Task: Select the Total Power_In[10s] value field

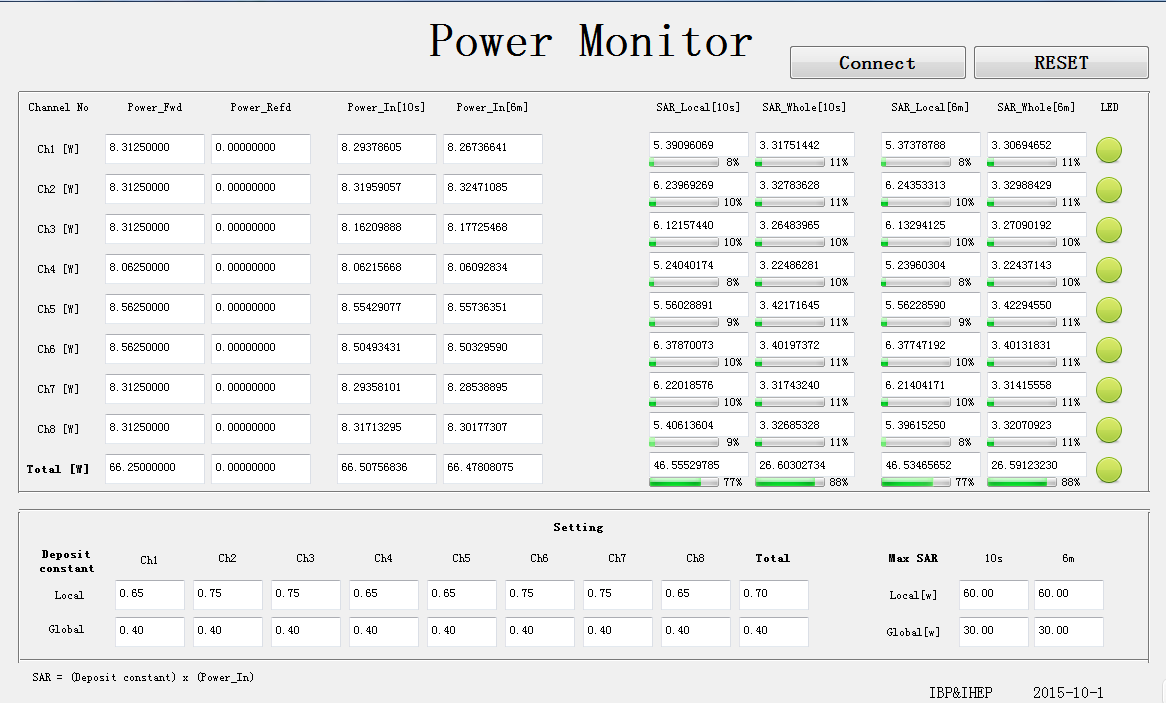Action: [x=386, y=468]
